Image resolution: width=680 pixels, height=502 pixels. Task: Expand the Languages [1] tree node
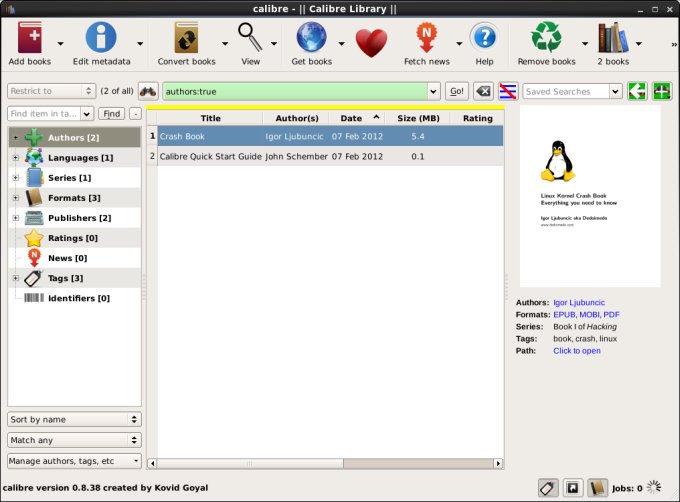click(16, 158)
